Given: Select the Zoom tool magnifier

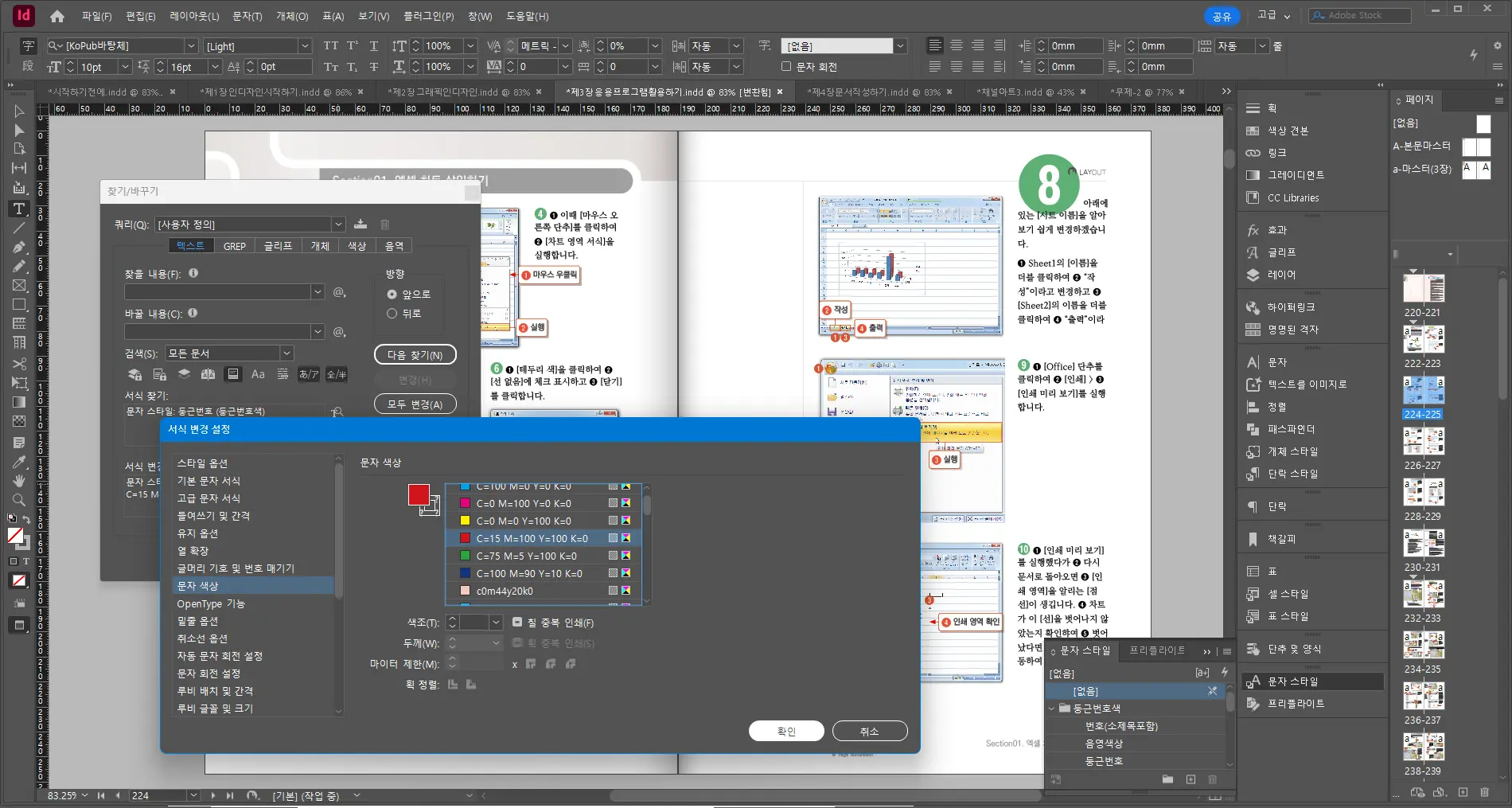Looking at the screenshot, I should (19, 500).
